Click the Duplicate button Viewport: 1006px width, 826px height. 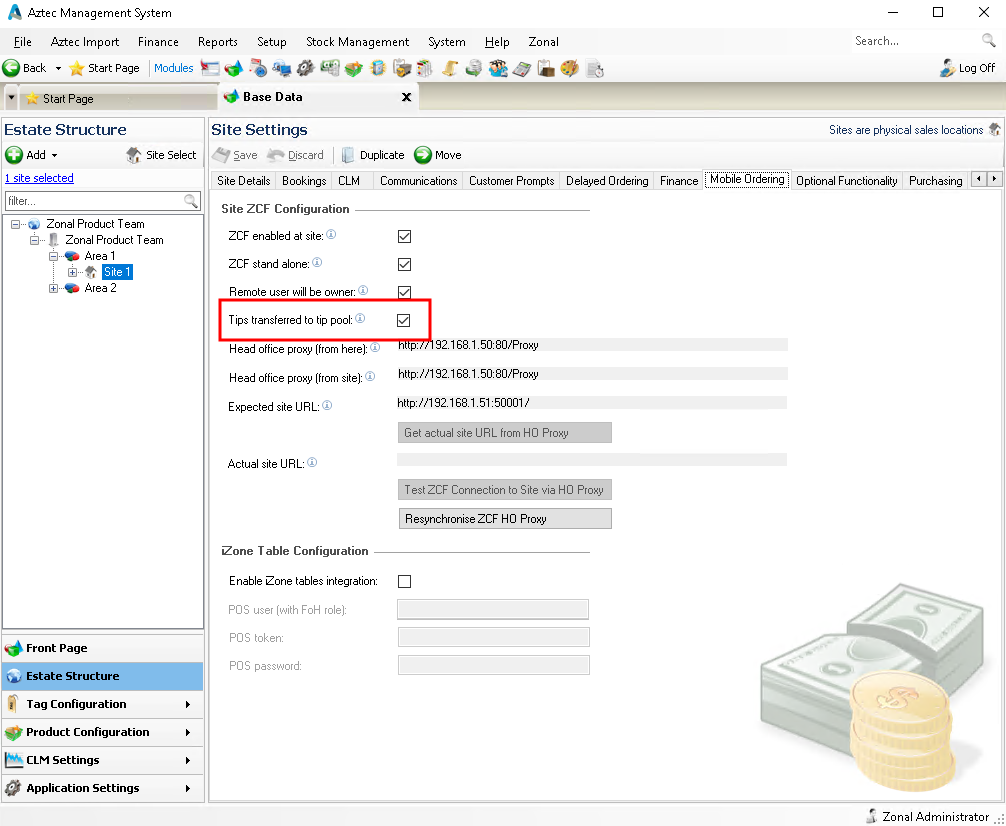pyautogui.click(x=373, y=155)
